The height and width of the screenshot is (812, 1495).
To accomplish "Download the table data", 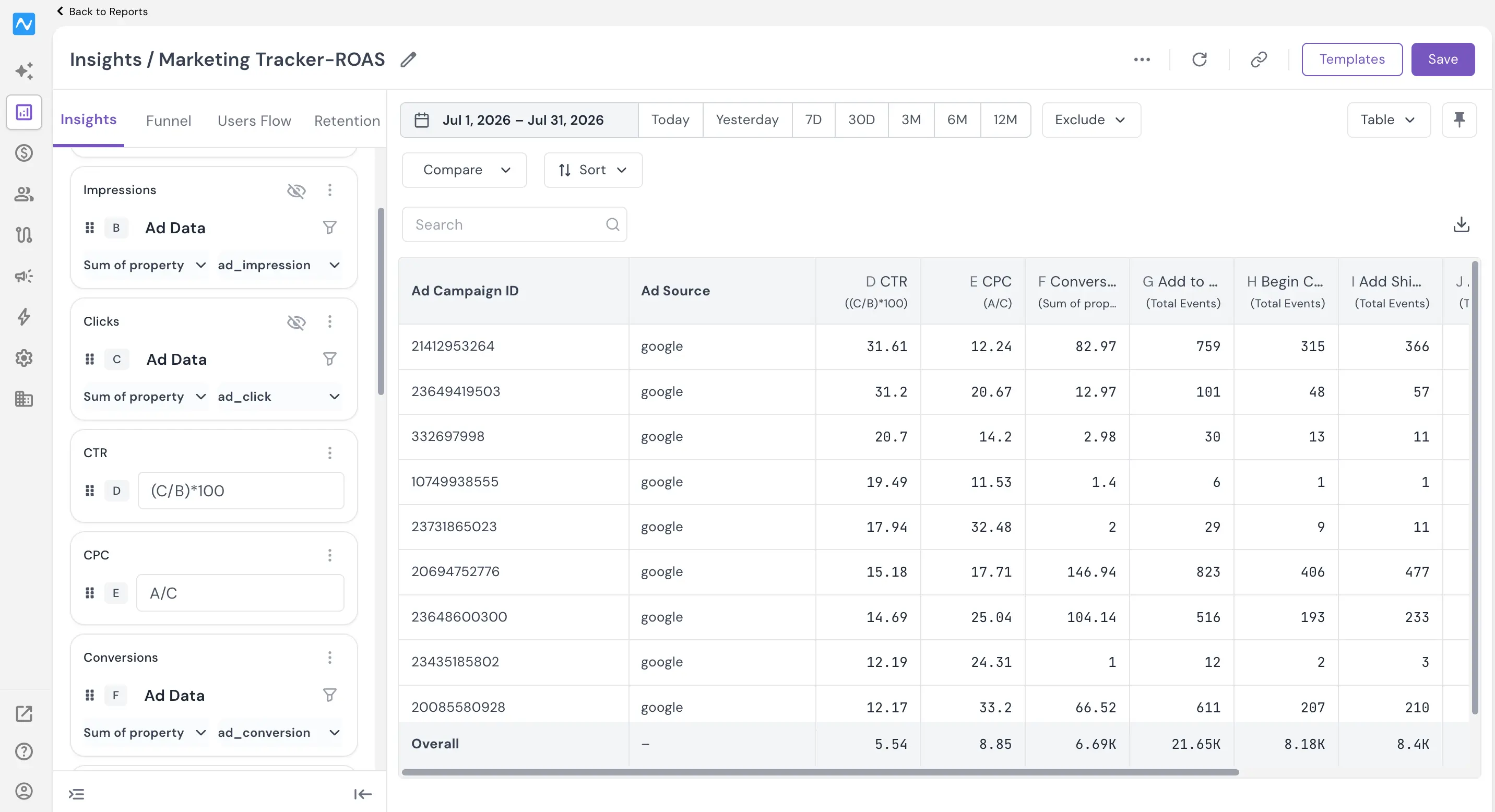I will (x=1462, y=224).
